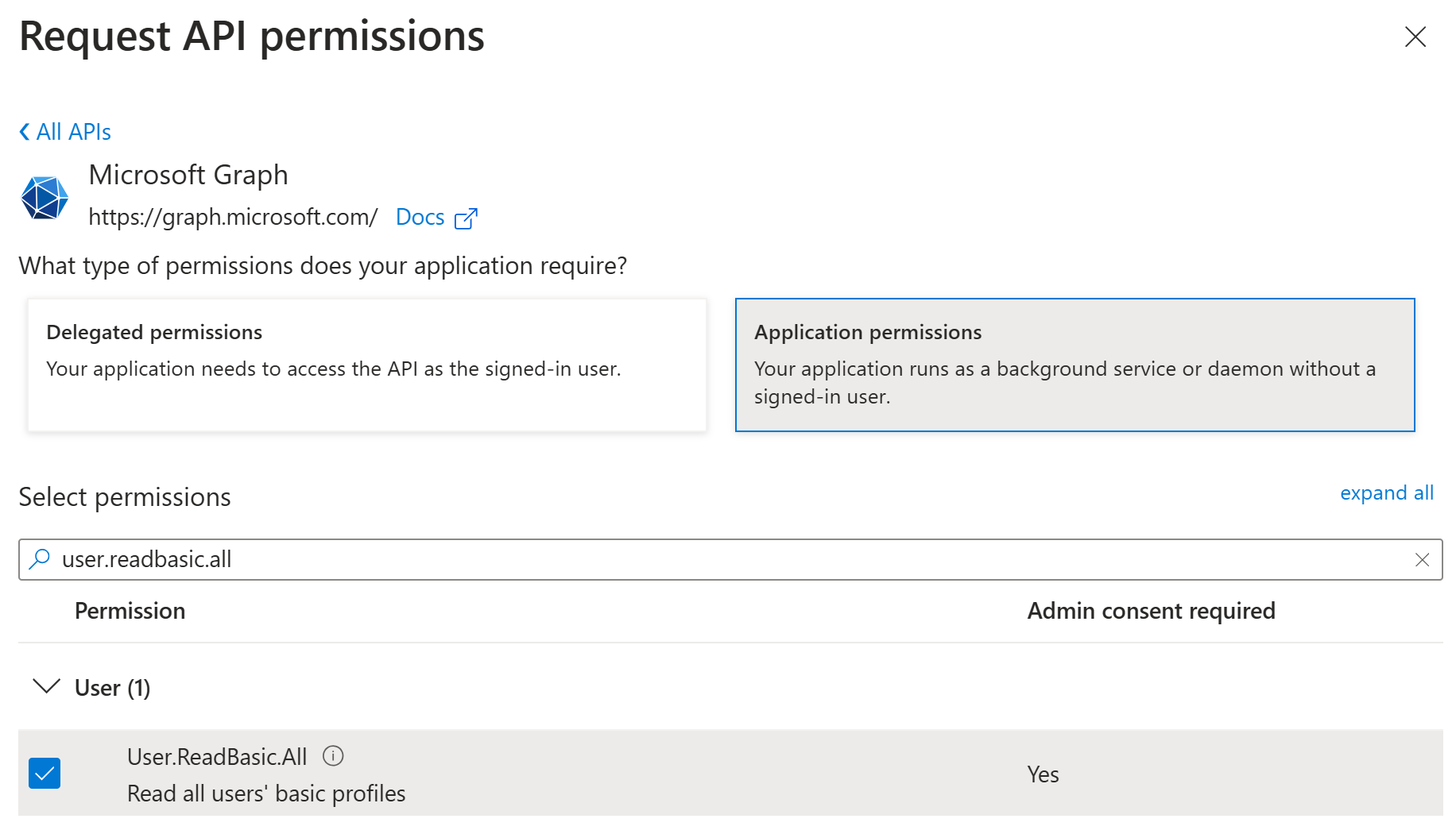
Task: Click the back chevron beside All APIs
Action: 25,132
